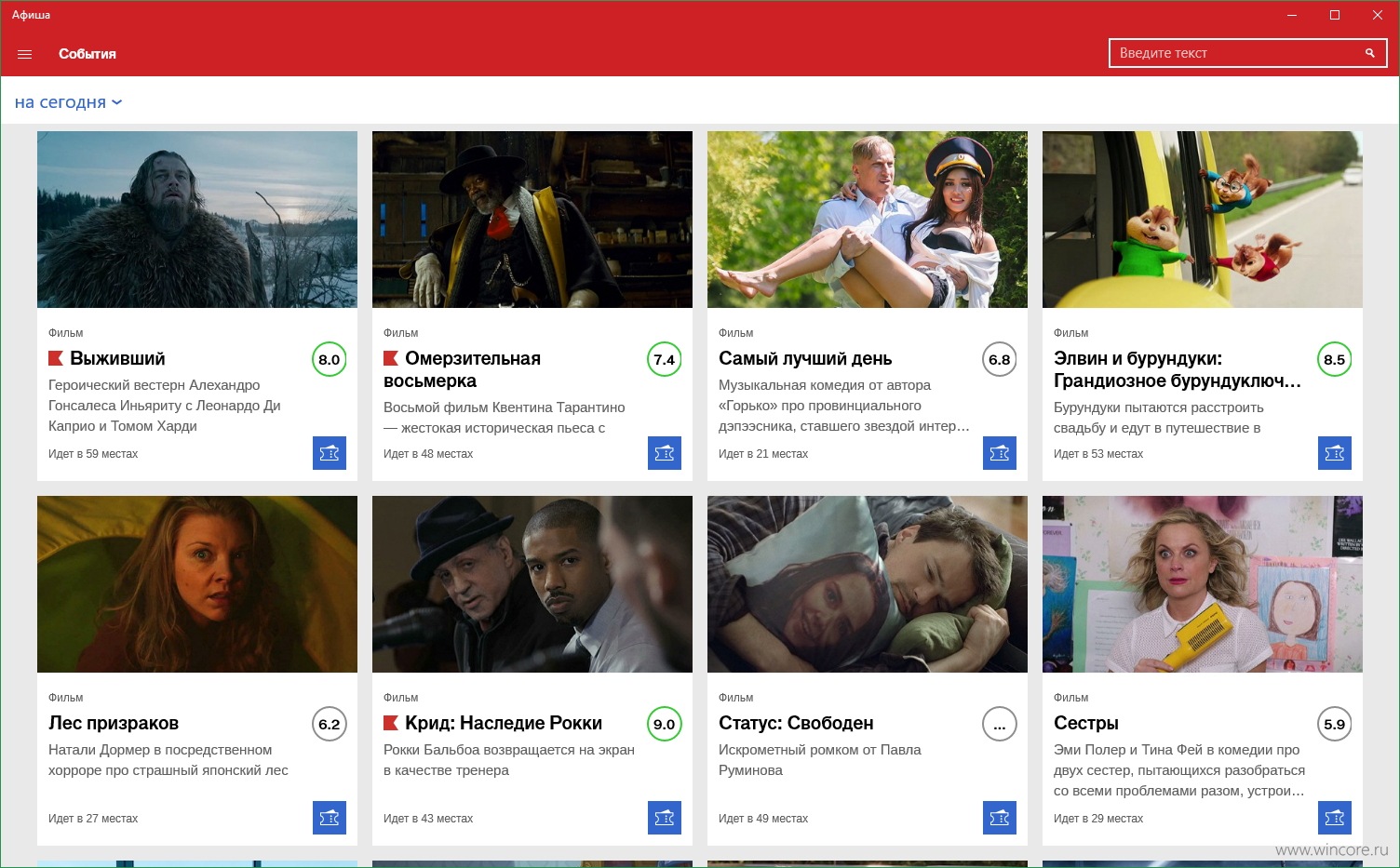The width and height of the screenshot is (1400, 868).
Task: Click "Идет в 21 местах" text
Action: pyautogui.click(x=763, y=454)
